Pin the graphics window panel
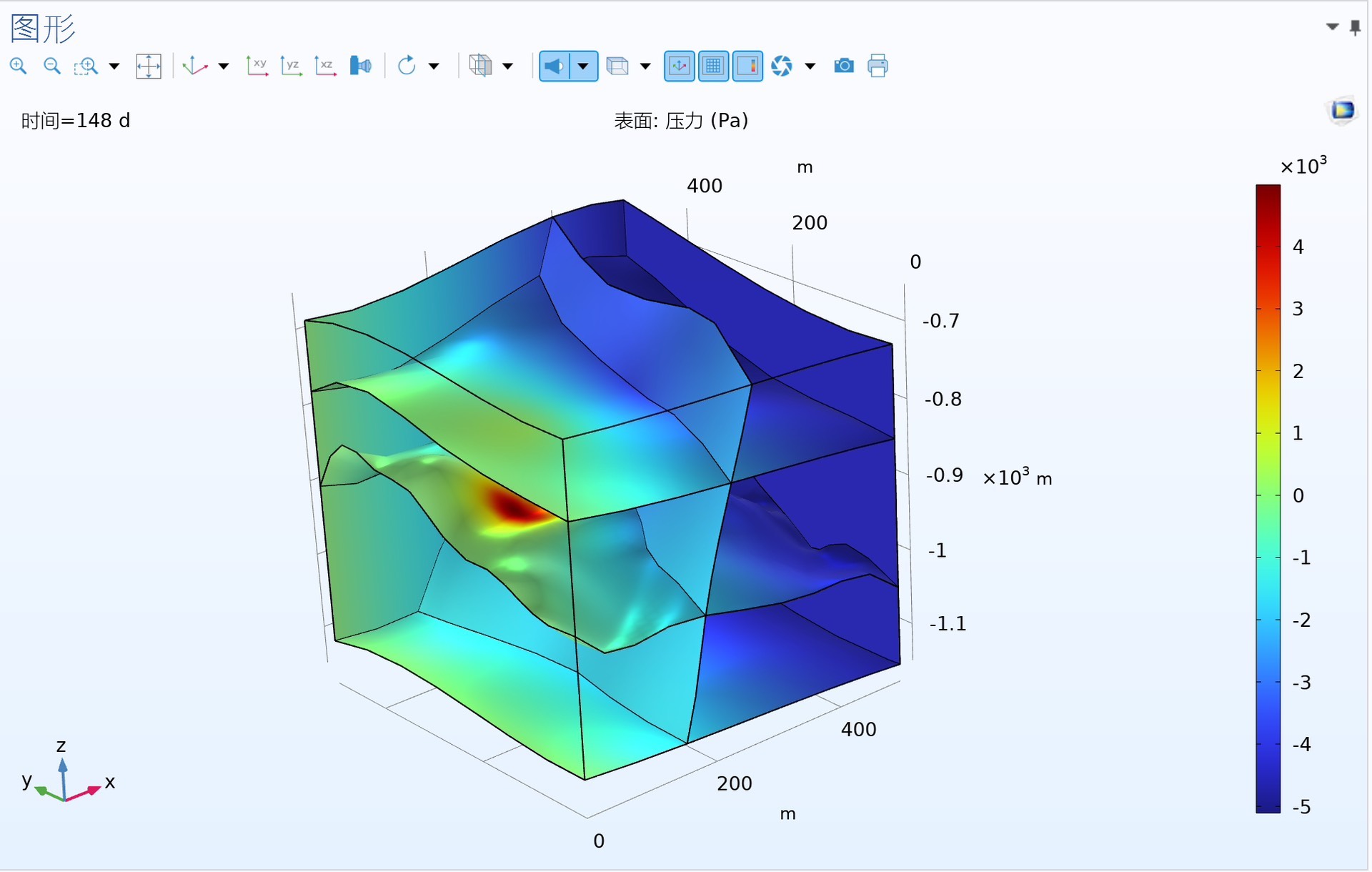Image resolution: width=1372 pixels, height=872 pixels. (x=1355, y=28)
